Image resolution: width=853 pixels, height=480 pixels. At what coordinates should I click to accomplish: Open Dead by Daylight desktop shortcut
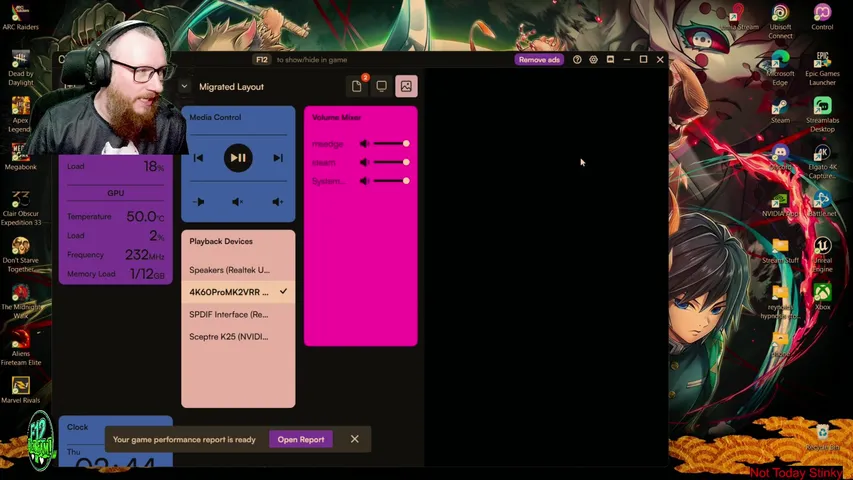[21, 69]
